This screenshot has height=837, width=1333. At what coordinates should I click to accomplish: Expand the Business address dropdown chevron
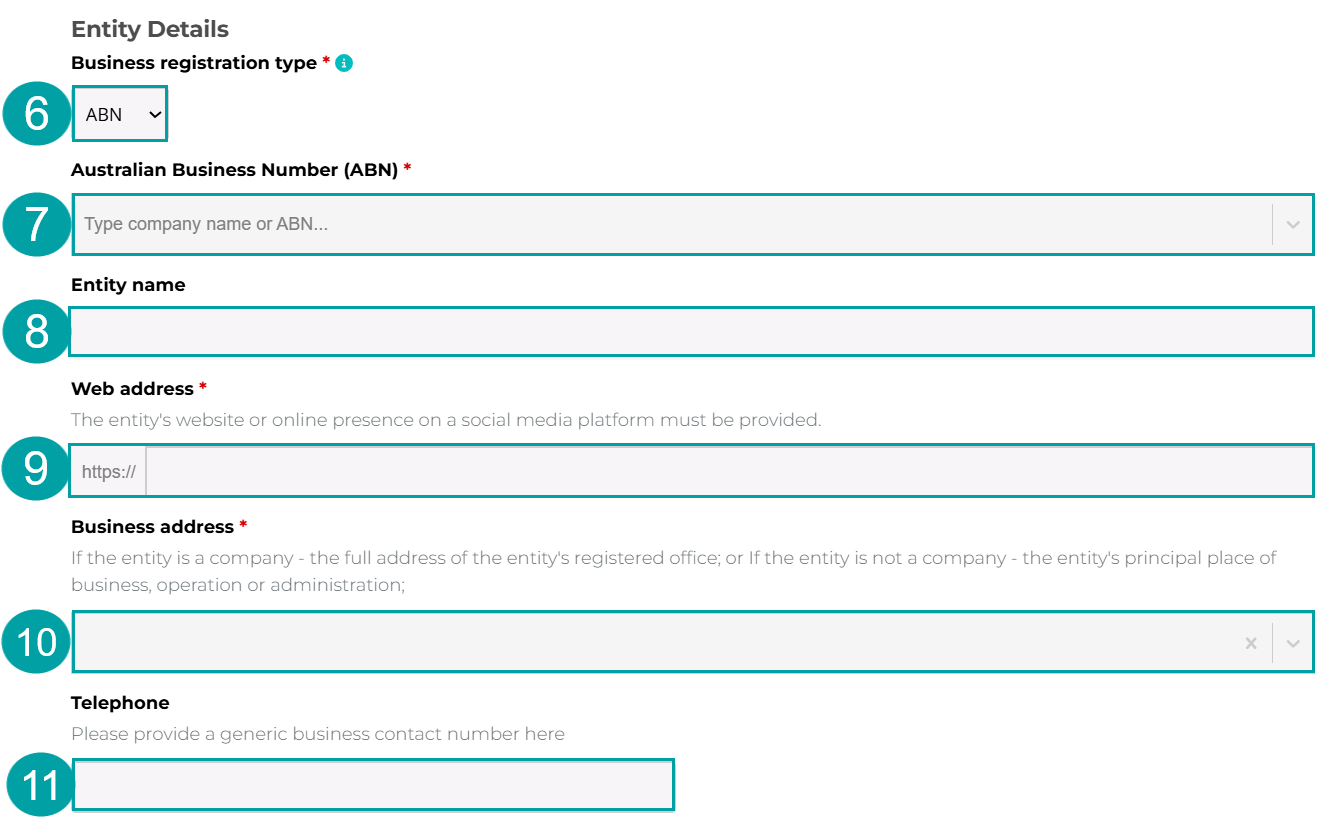click(1293, 643)
